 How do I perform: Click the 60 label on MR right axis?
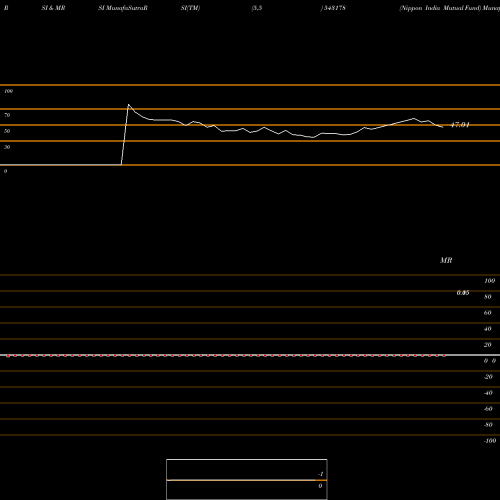pos(488,313)
